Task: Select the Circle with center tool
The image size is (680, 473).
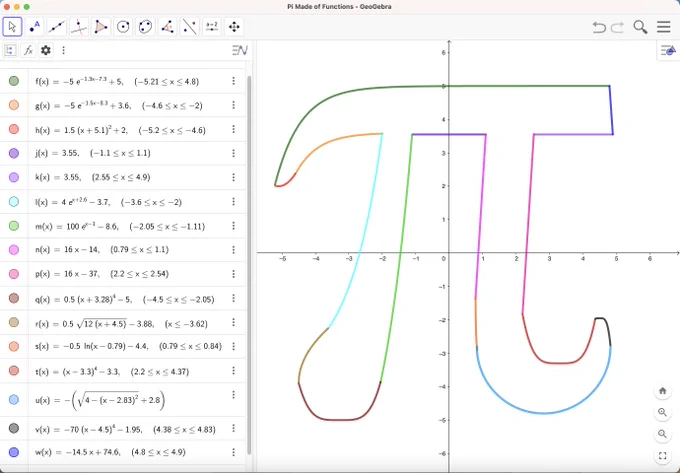Action: click(123, 27)
